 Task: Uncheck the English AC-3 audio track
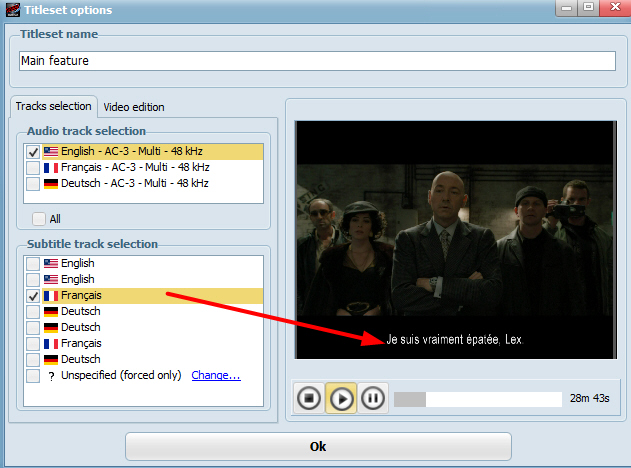tap(33, 152)
